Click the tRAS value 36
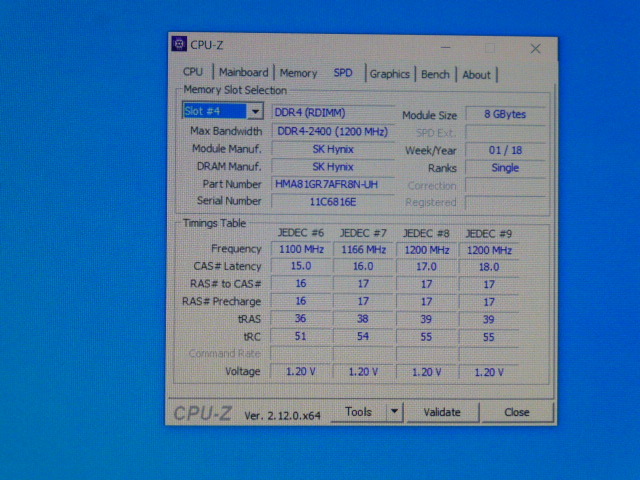 point(301,318)
